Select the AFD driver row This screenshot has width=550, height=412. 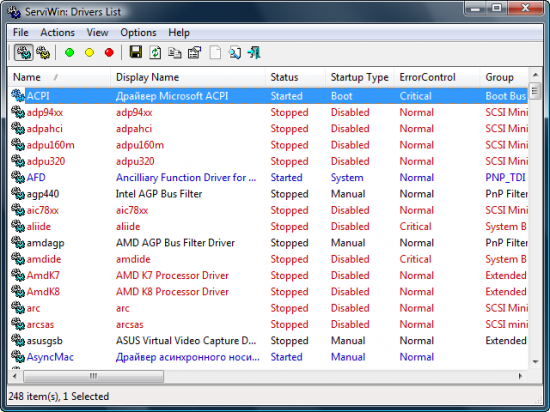(x=268, y=177)
